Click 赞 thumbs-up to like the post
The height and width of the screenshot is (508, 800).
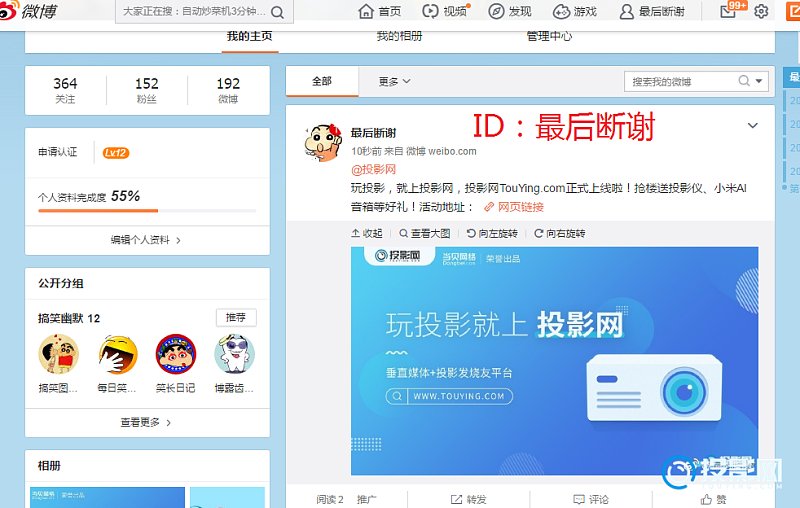tap(713, 499)
